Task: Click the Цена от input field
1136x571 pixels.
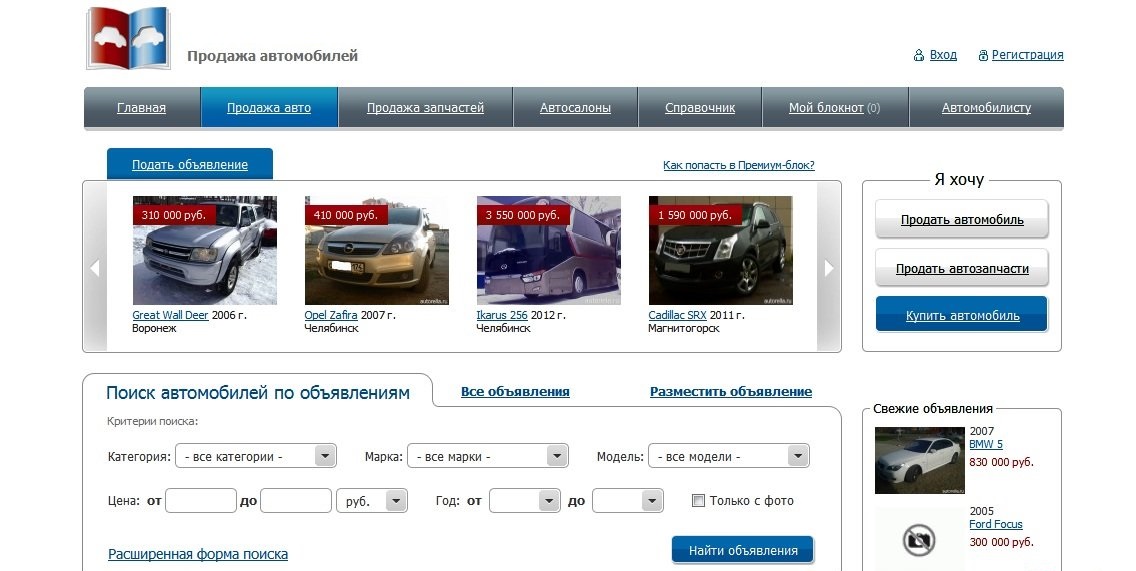Action: coord(201,501)
